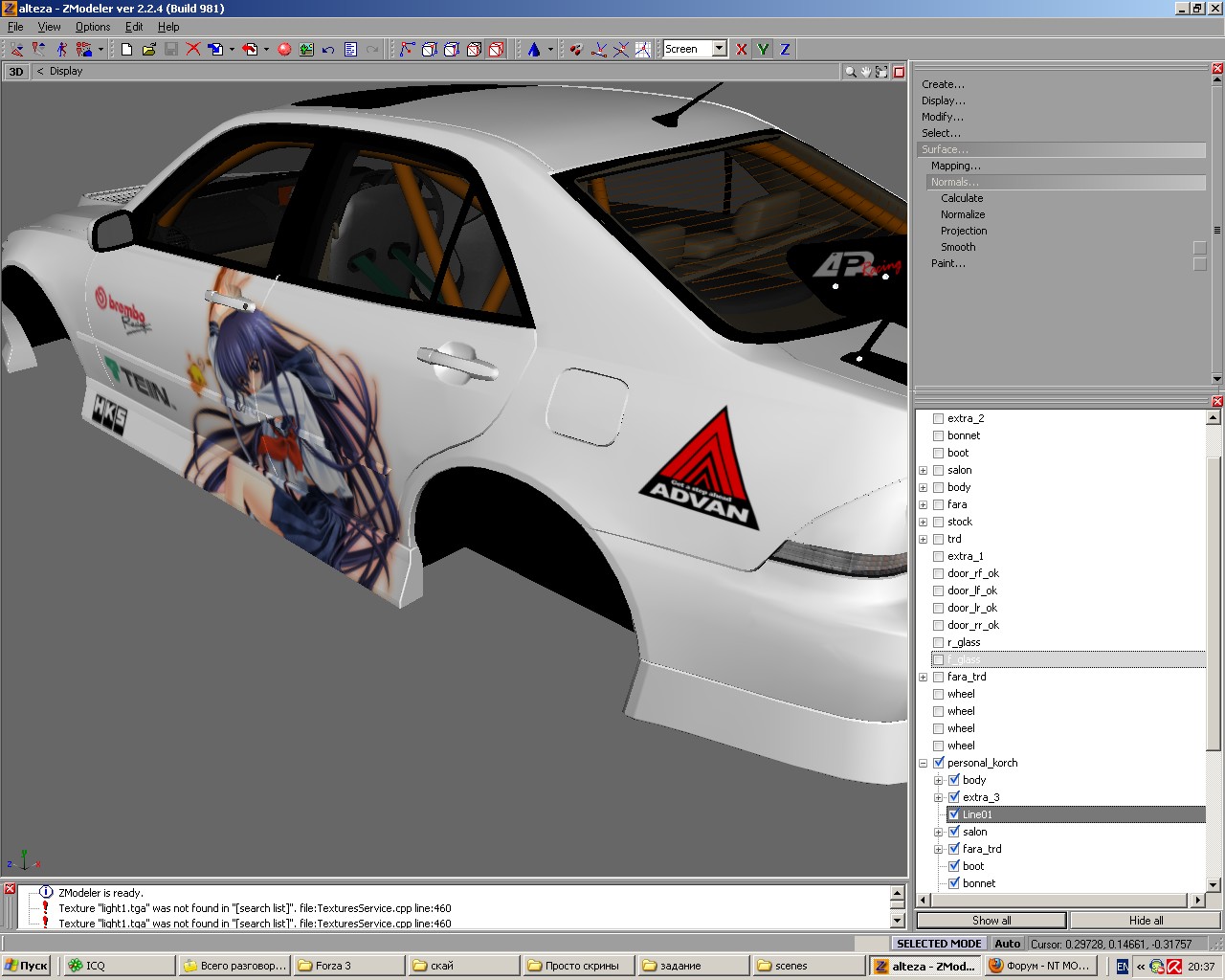Viewport: 1225px width, 980px height.
Task: Click the first selection tool icon in toolbar
Action: [x=17, y=49]
